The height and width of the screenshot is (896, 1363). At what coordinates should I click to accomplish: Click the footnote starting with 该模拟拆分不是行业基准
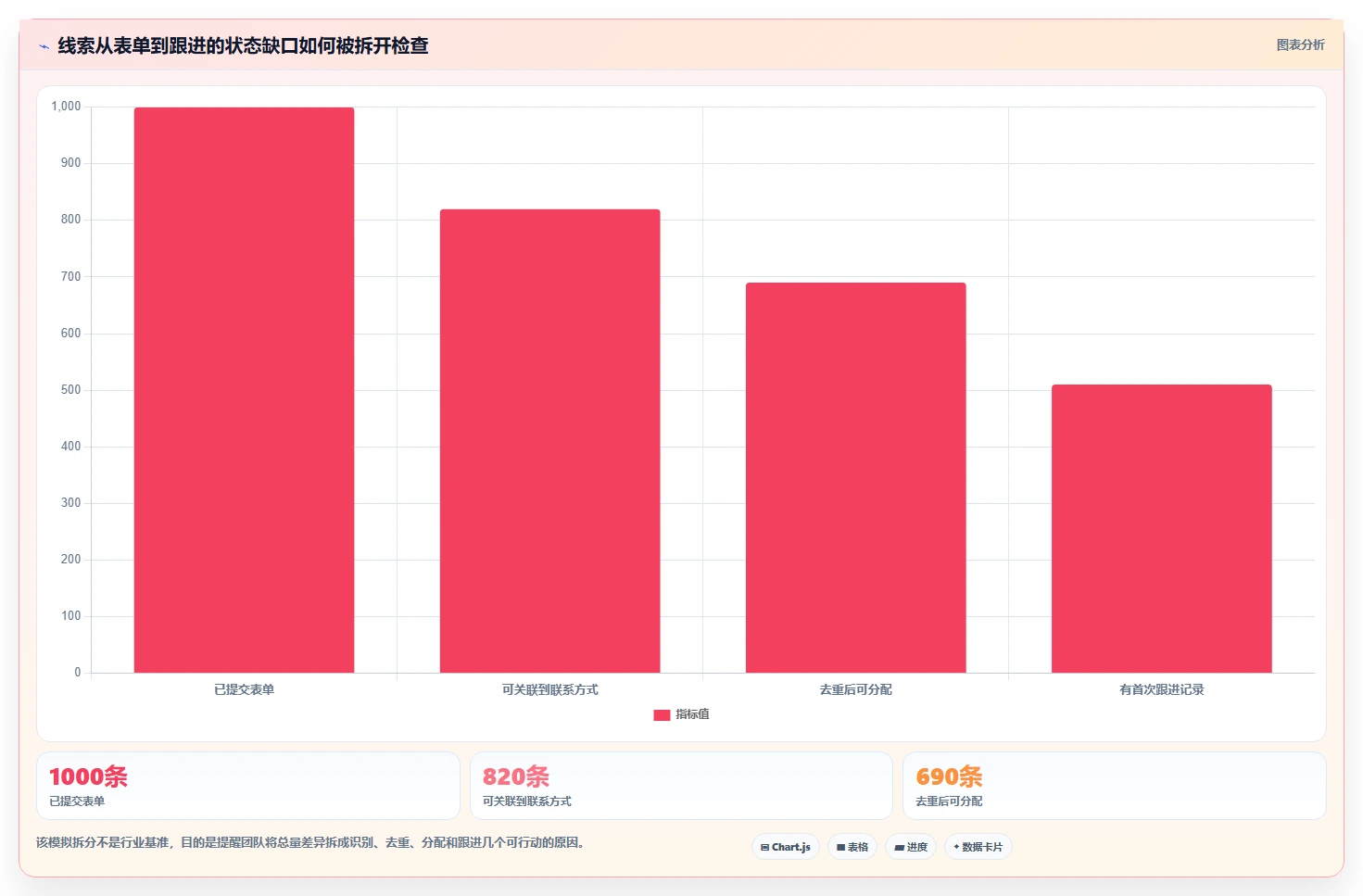pyautogui.click(x=312, y=842)
